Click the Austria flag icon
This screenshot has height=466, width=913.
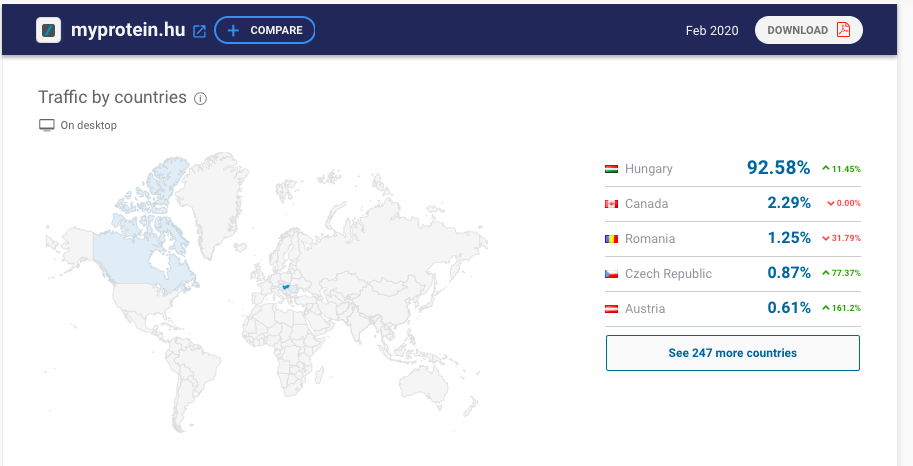pyautogui.click(x=611, y=309)
